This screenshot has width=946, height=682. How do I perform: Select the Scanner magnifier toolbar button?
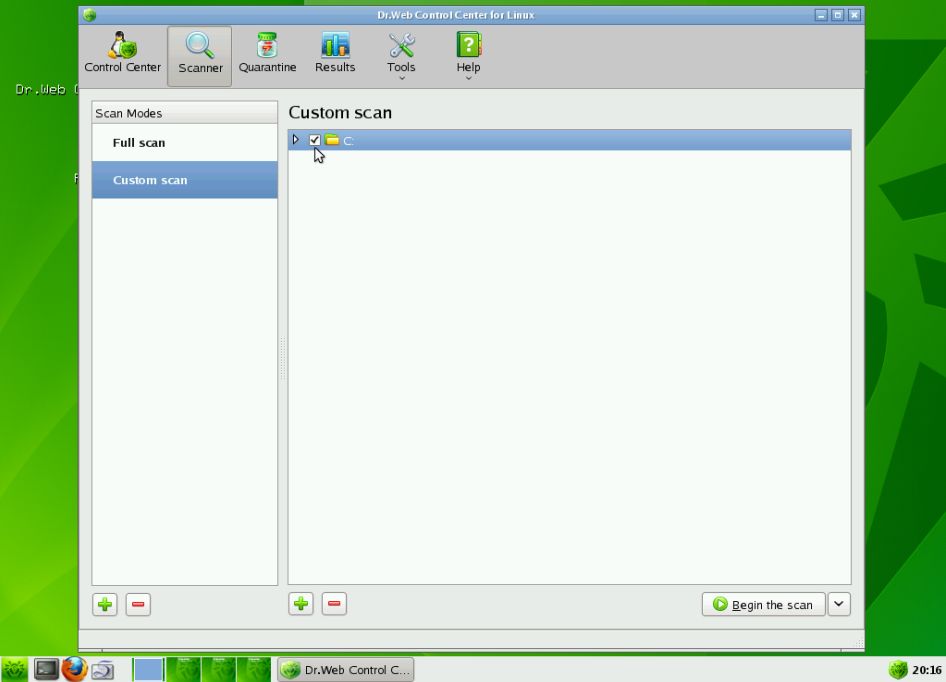tap(200, 56)
